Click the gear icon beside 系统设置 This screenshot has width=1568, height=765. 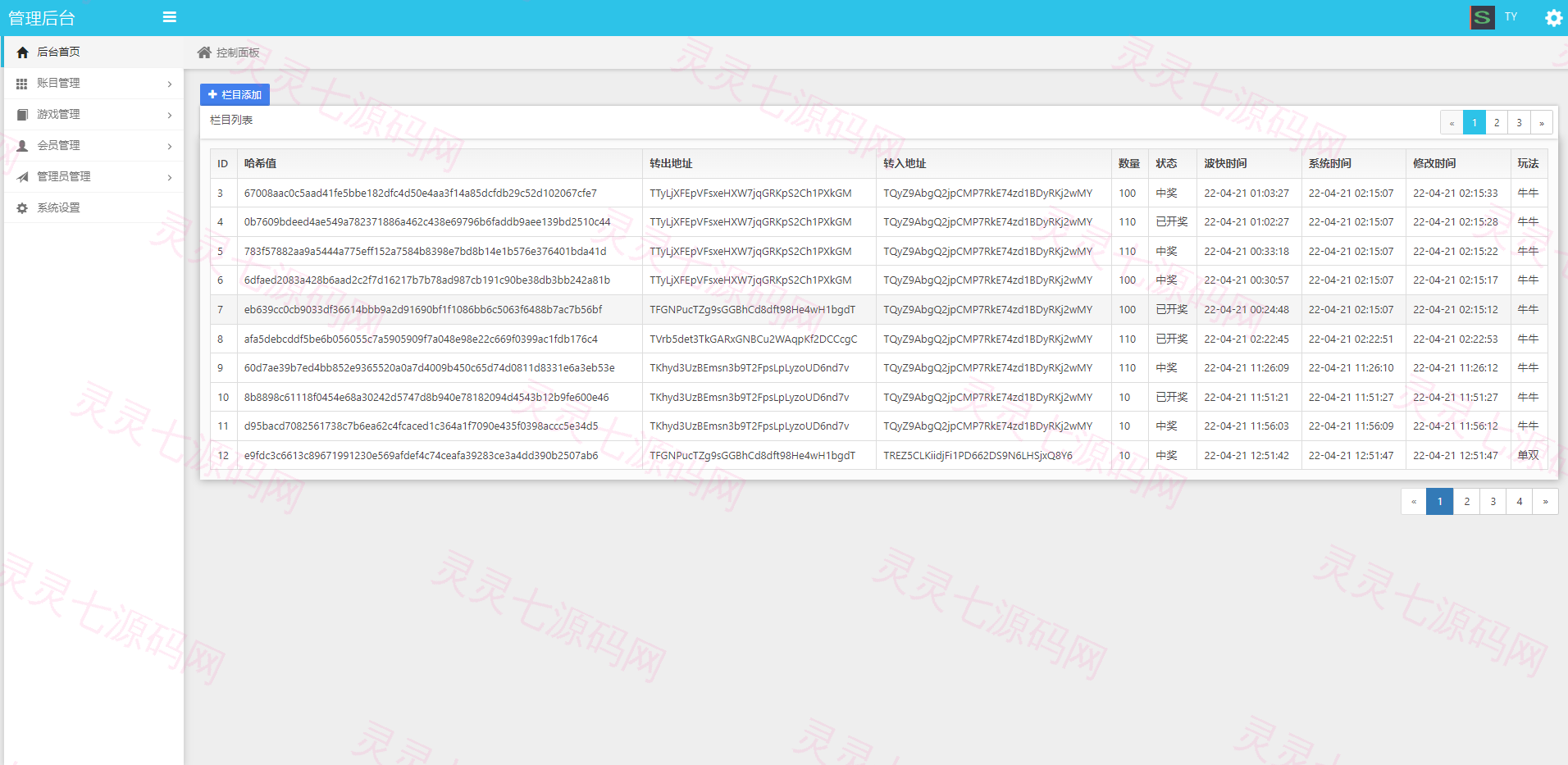[22, 208]
